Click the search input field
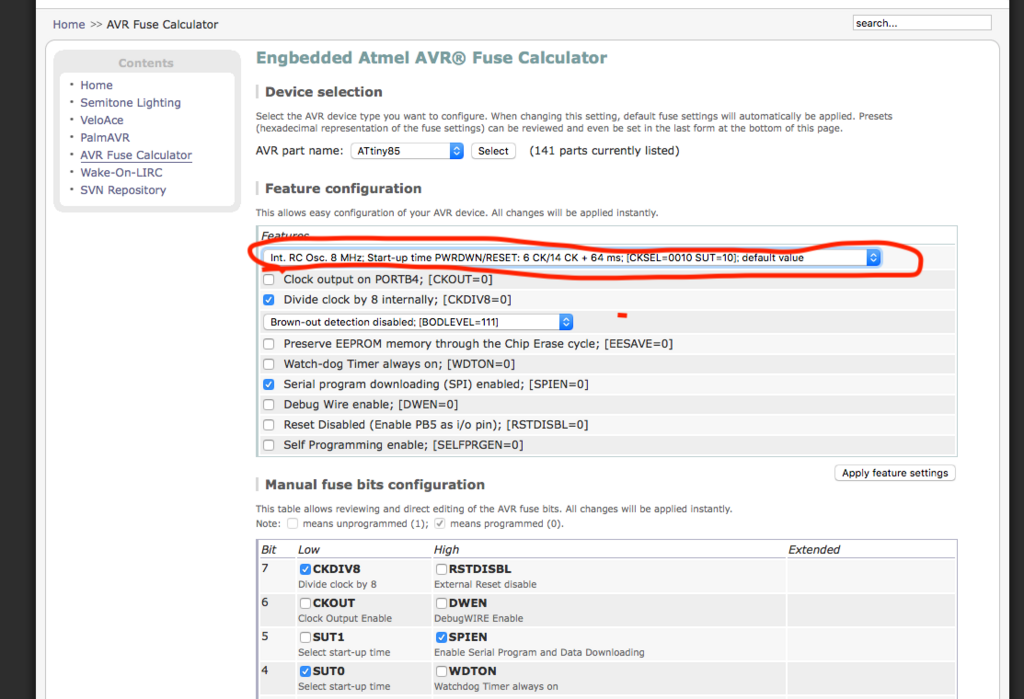Screen dimensions: 1024x699 coord(921,23)
